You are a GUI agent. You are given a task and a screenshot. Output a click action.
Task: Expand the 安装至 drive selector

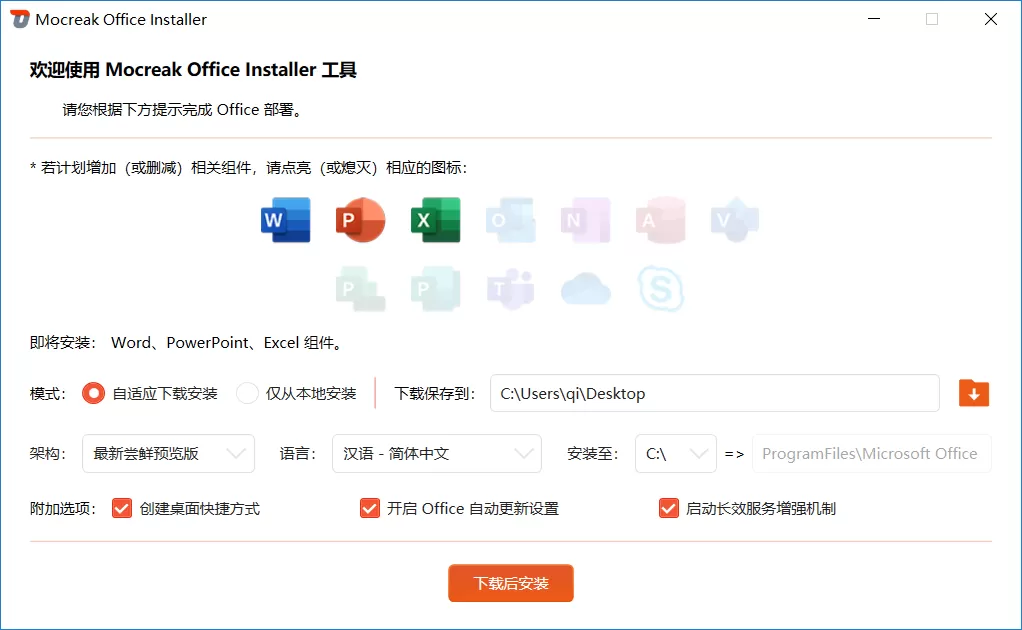[676, 453]
